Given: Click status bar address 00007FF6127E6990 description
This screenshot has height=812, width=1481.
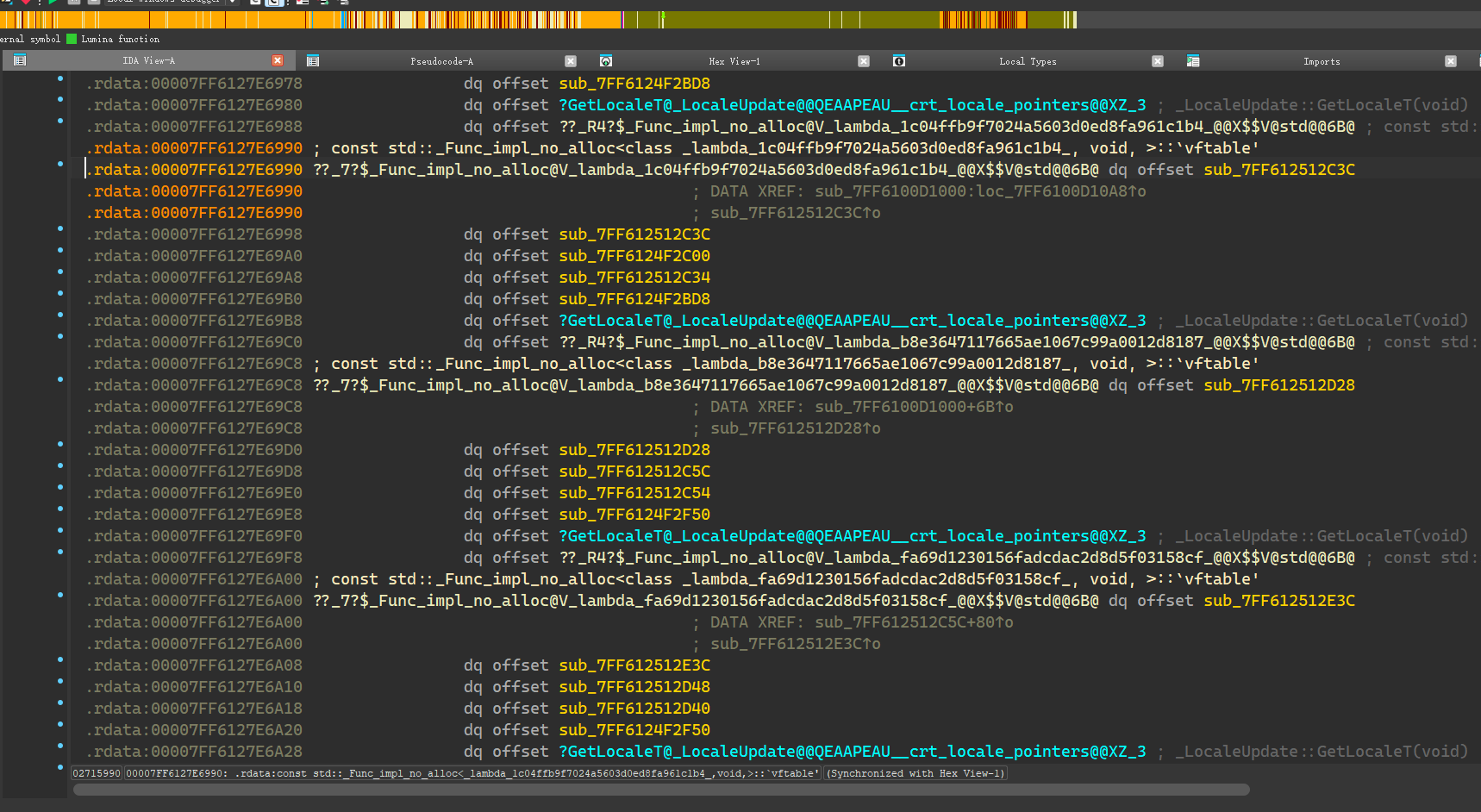Looking at the screenshot, I should coord(472,773).
